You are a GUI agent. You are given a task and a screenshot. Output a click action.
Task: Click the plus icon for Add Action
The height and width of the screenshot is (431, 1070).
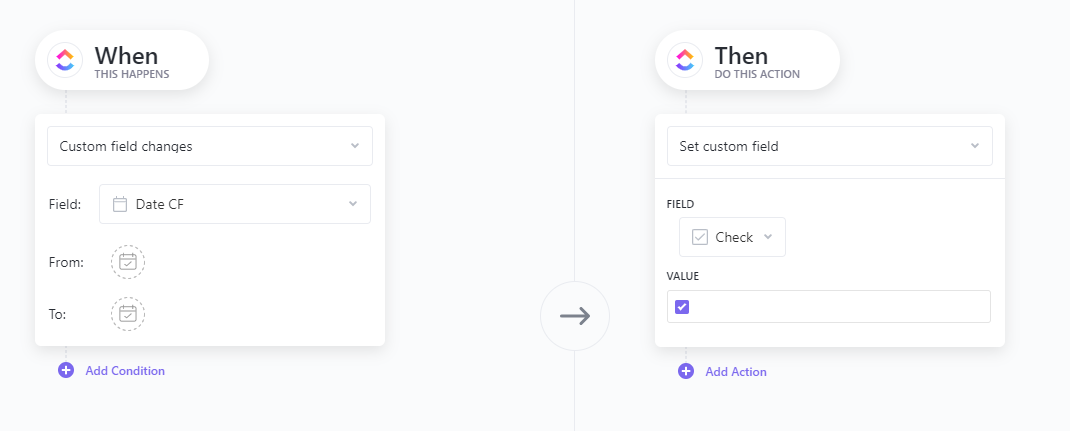[x=686, y=371]
